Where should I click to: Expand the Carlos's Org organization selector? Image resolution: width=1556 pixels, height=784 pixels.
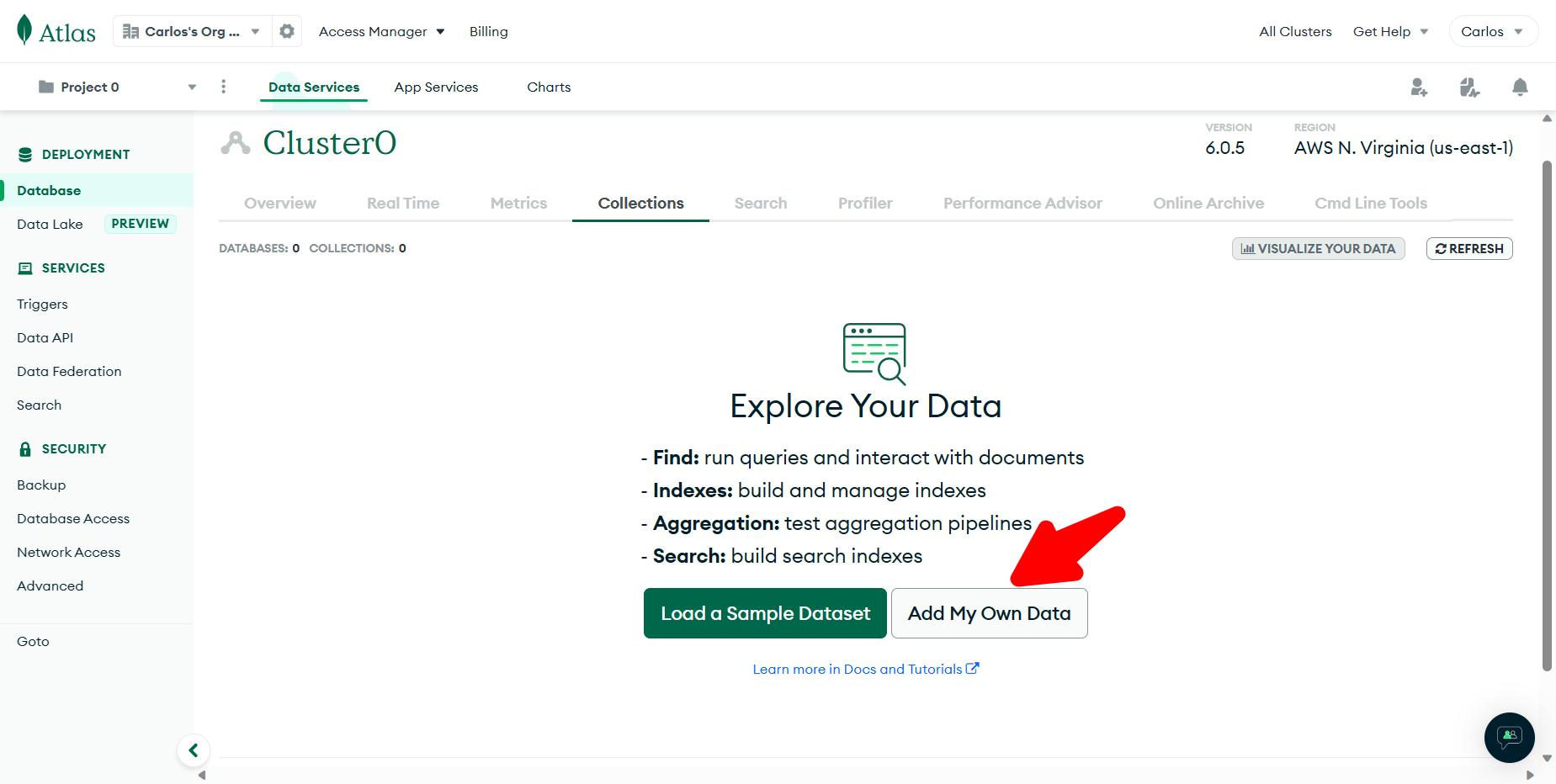[x=192, y=31]
